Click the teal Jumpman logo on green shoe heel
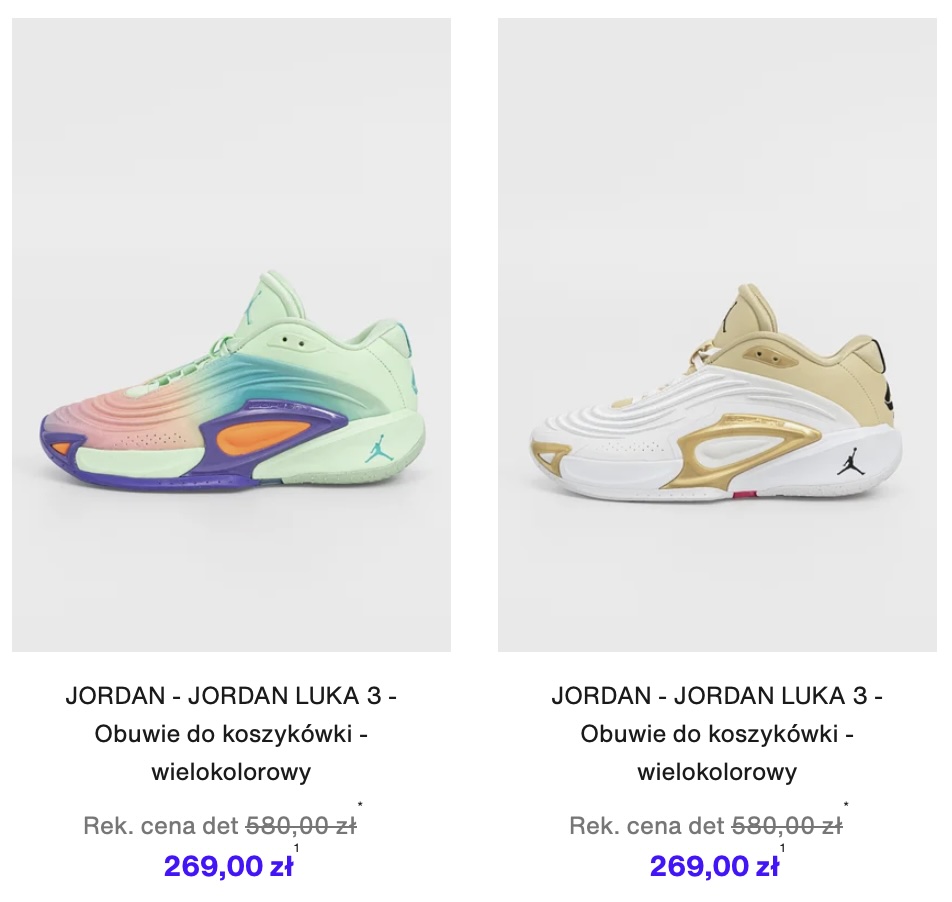This screenshot has height=902, width=952. click(376, 451)
